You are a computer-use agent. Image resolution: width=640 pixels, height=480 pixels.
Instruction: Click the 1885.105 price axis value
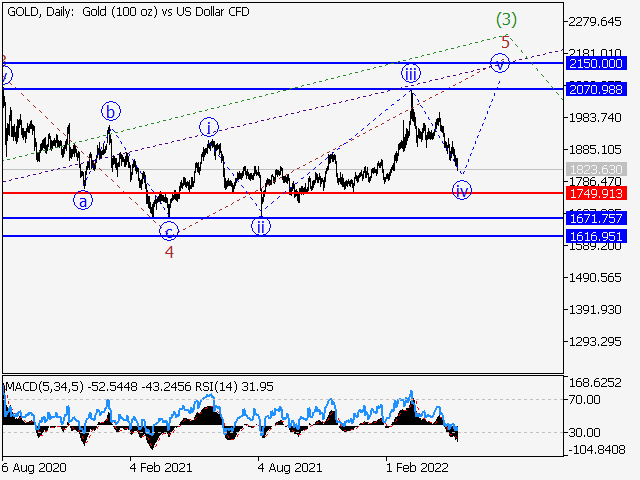[595, 150]
